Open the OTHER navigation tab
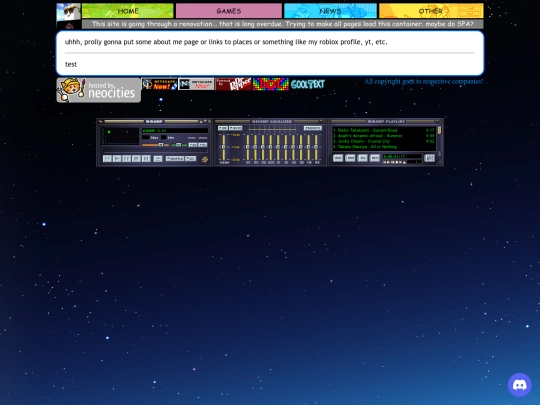Viewport: 540px width, 405px height. click(x=431, y=11)
